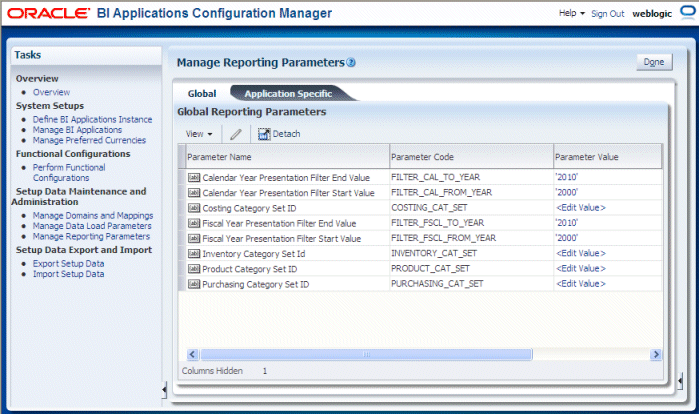The height and width of the screenshot is (414, 699).
Task: Open Manage BI Applications link
Action: pos(77,130)
